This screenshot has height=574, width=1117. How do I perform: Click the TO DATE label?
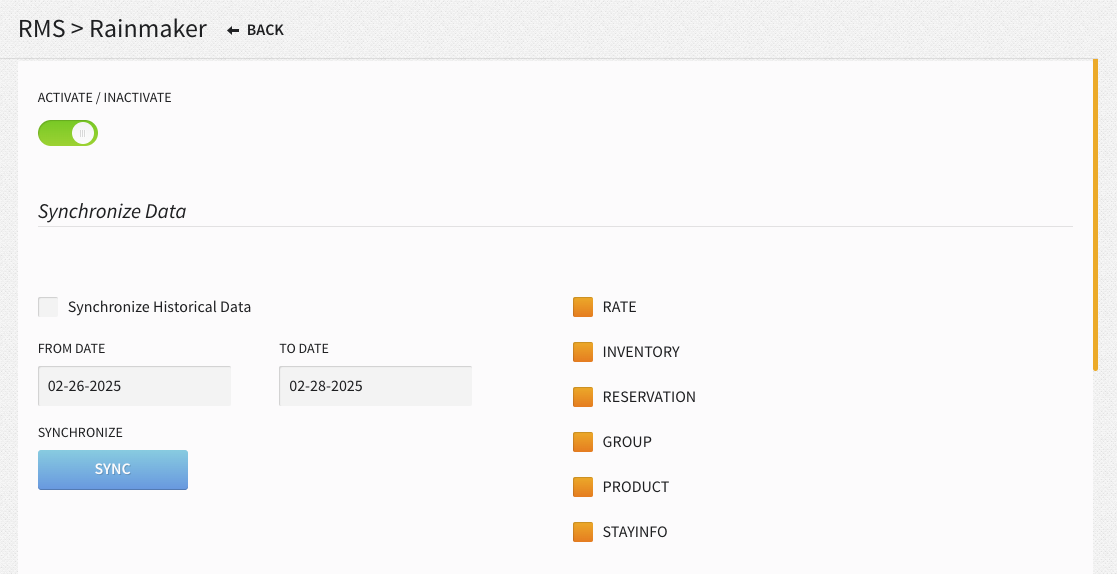point(303,349)
